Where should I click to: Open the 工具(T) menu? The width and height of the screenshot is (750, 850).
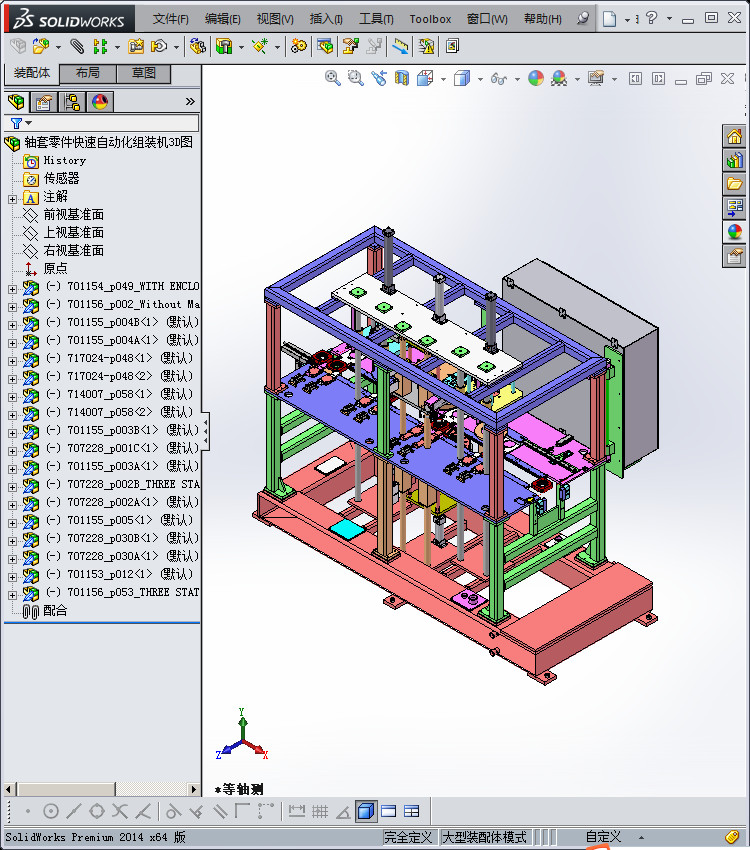[x=376, y=19]
